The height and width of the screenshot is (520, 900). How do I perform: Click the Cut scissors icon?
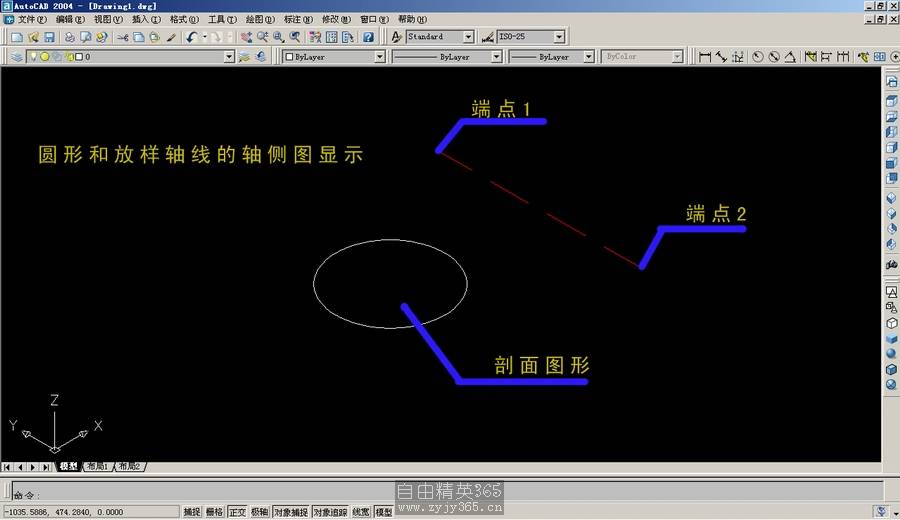(x=122, y=37)
